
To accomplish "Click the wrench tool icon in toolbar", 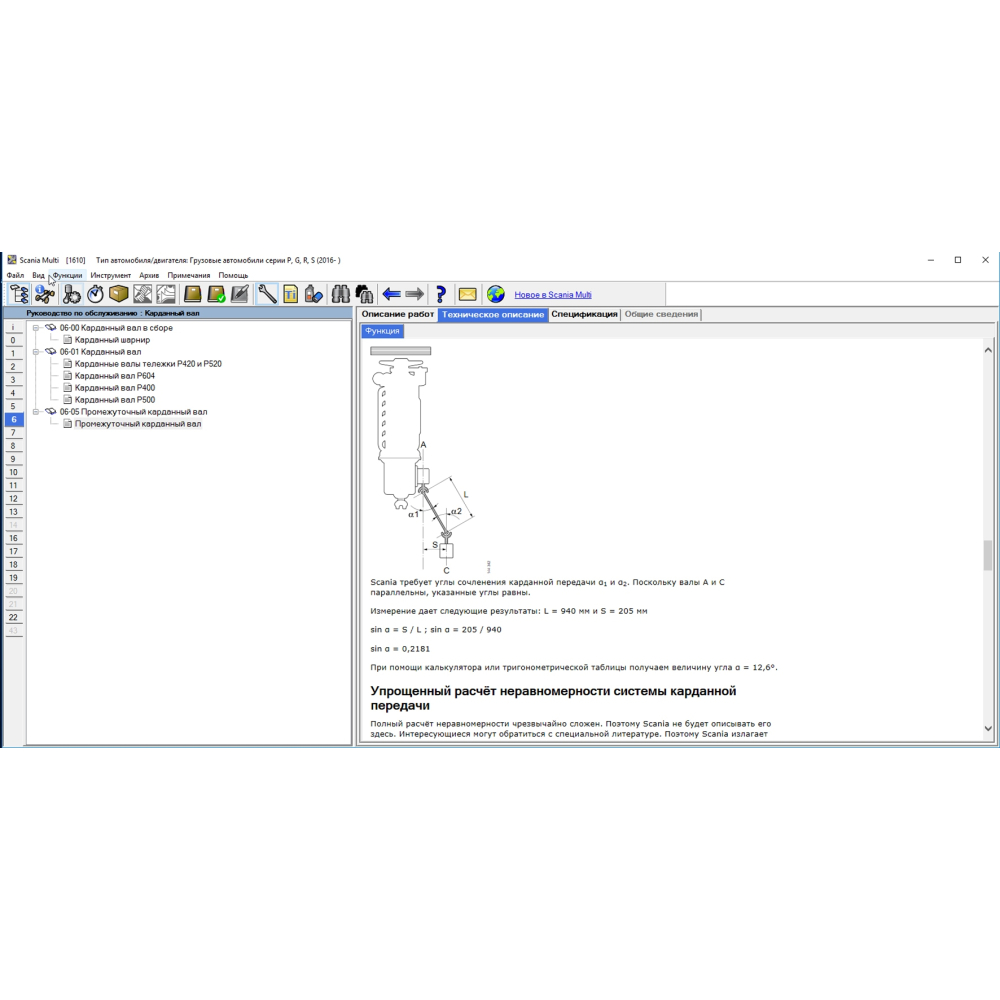I will tap(267, 294).
